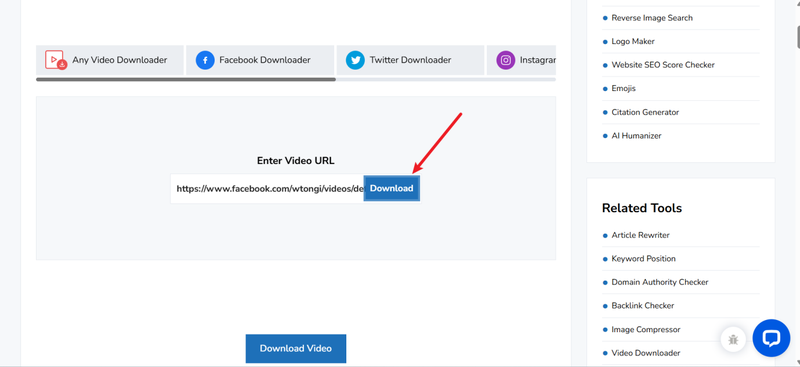The height and width of the screenshot is (367, 800).
Task: Focus the Enter Video URL input field
Action: 267,188
